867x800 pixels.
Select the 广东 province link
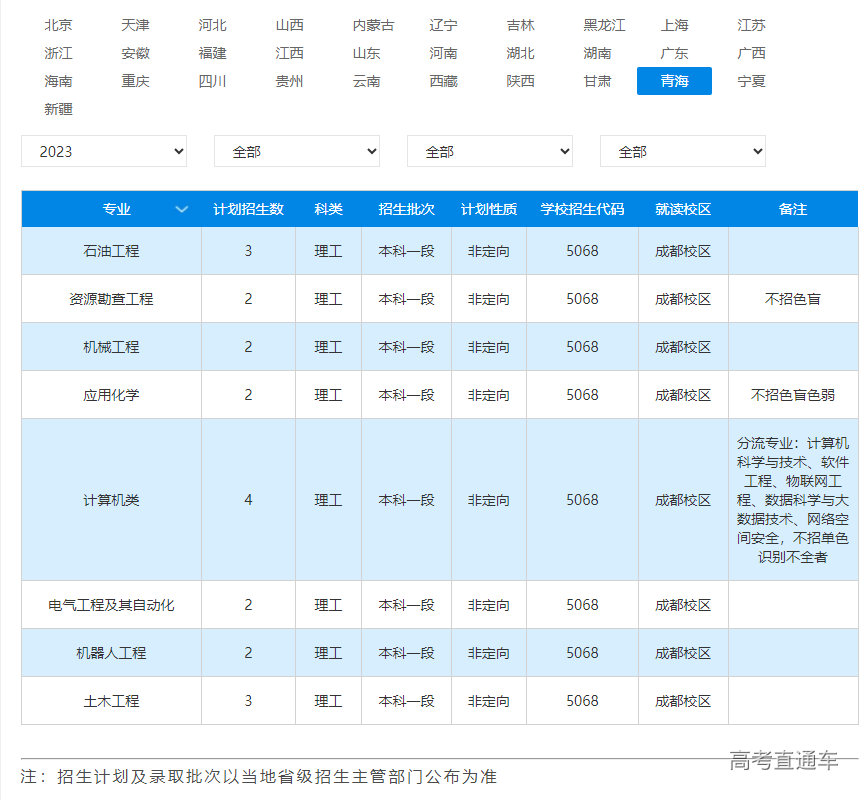point(673,53)
